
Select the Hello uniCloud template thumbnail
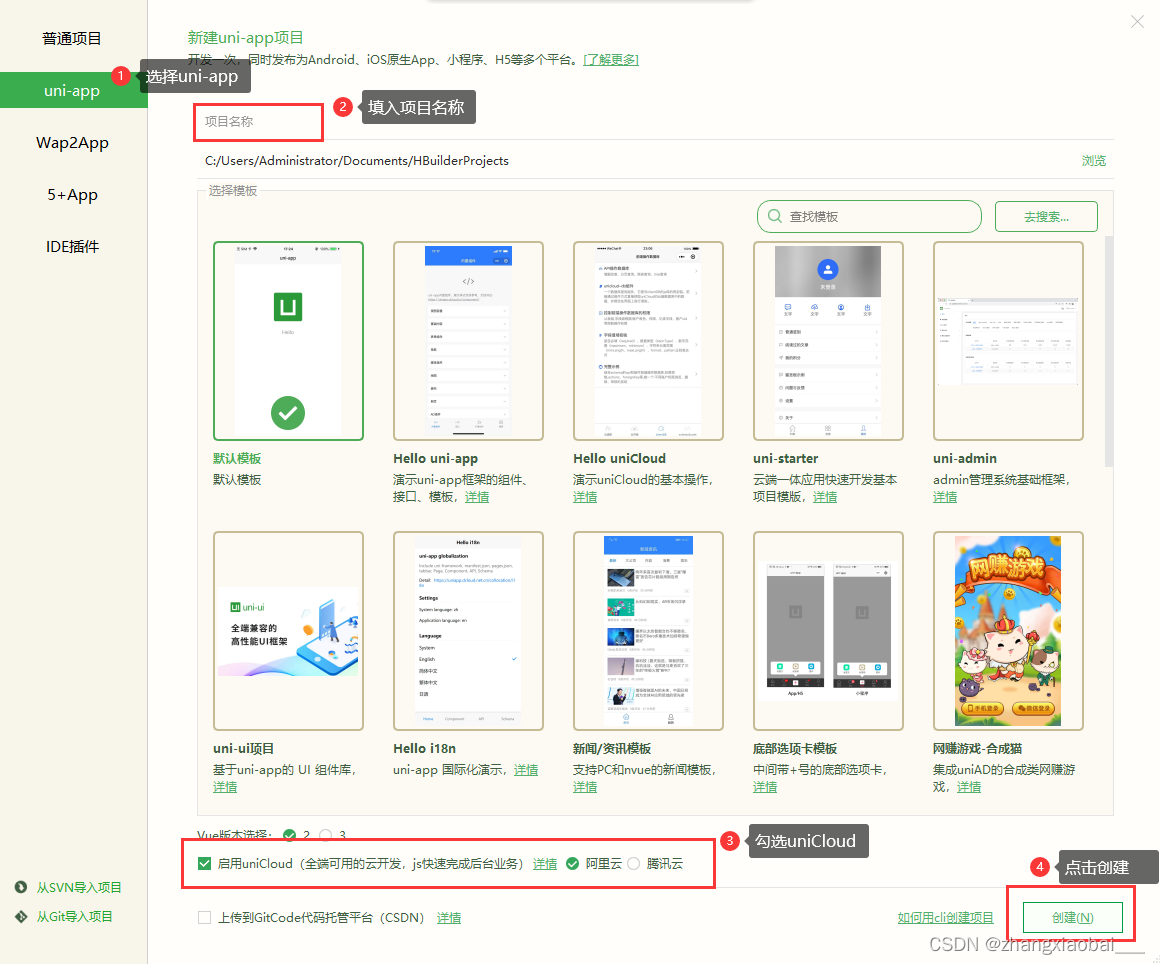coord(648,340)
